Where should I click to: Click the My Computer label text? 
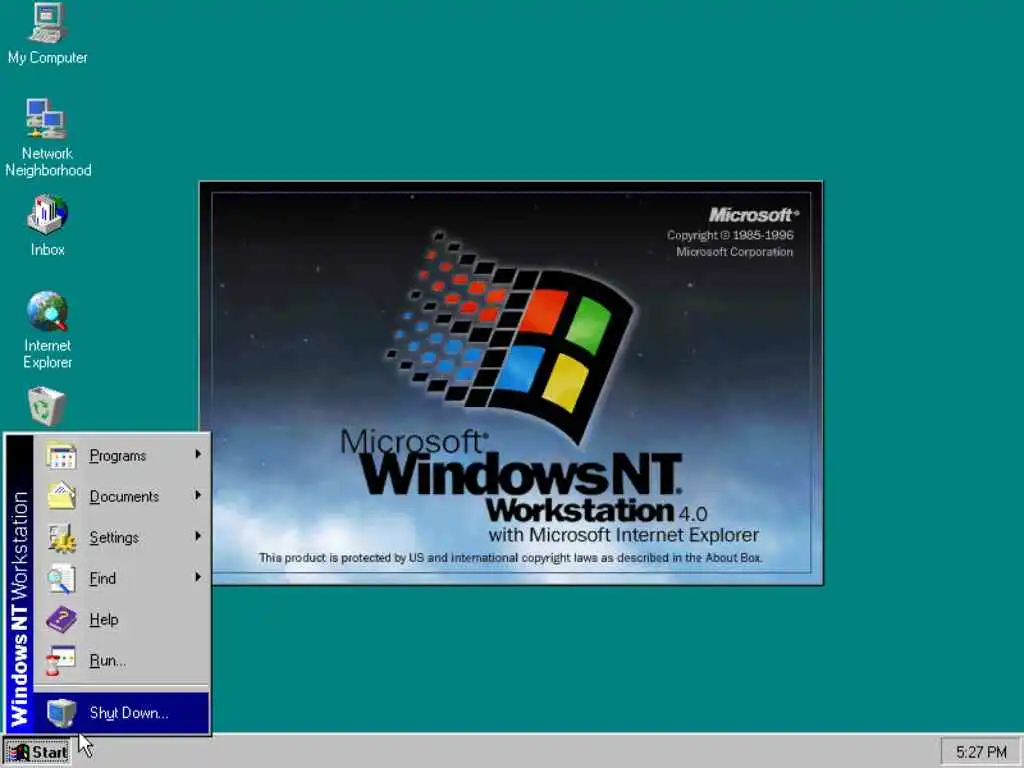[48, 57]
